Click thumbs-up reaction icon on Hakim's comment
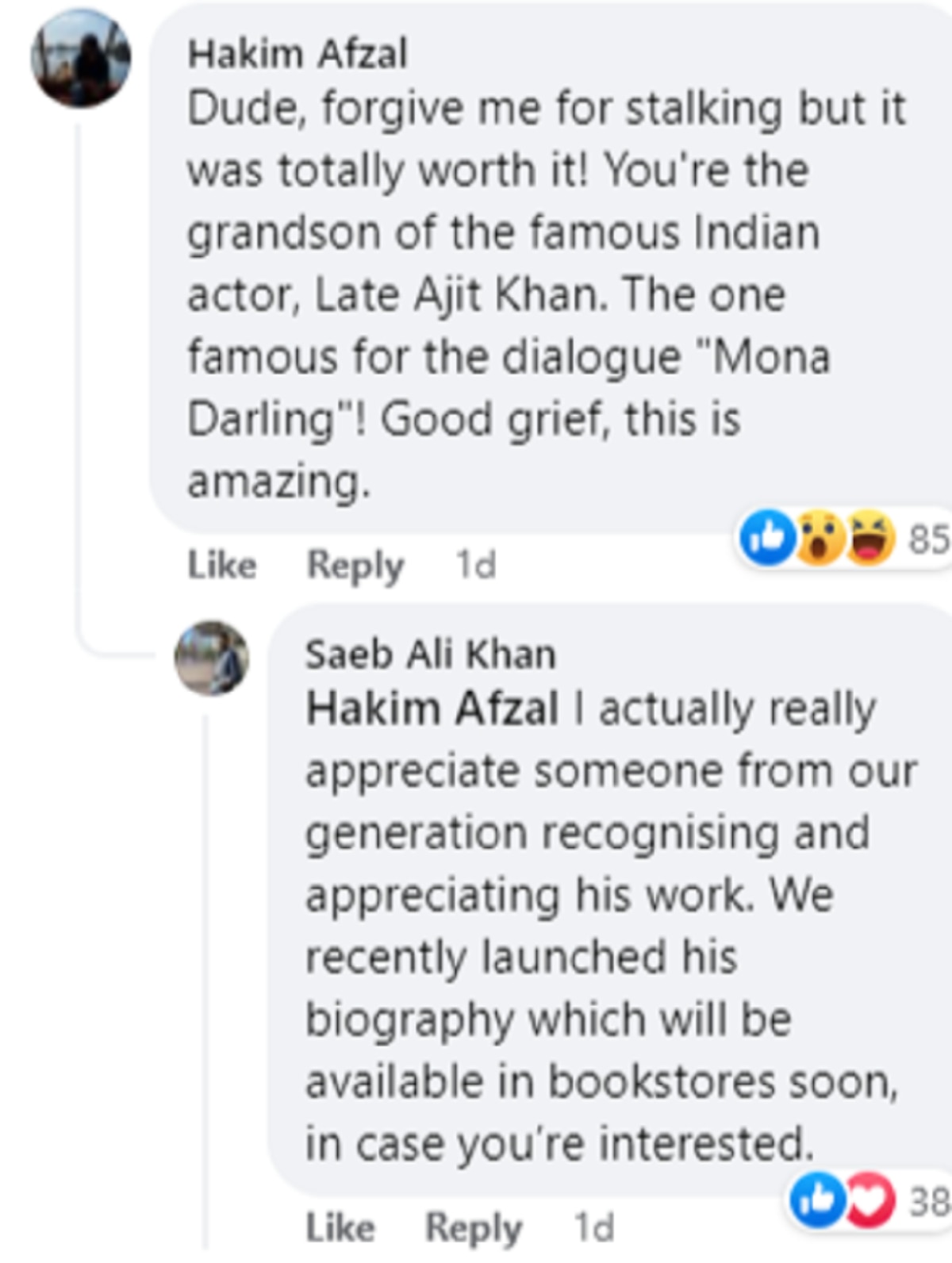The image size is (952, 1263). (x=767, y=539)
